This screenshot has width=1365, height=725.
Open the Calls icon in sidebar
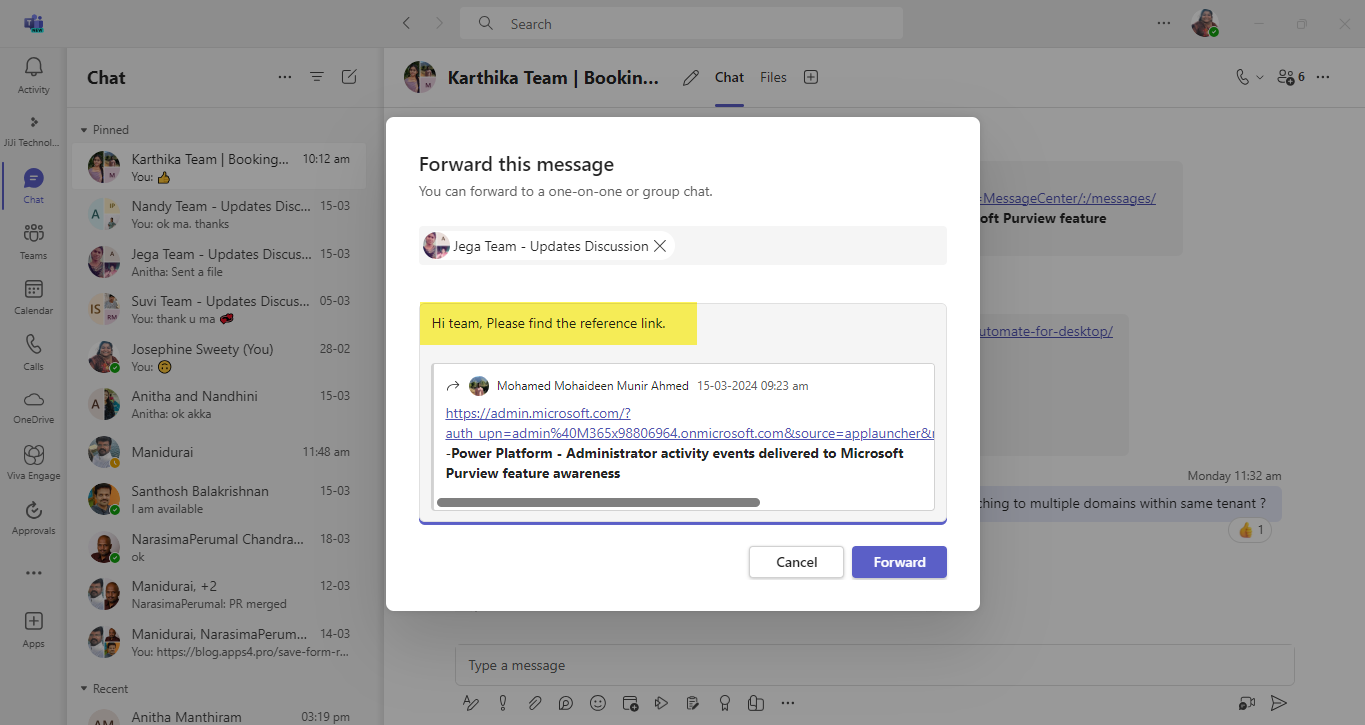(33, 351)
